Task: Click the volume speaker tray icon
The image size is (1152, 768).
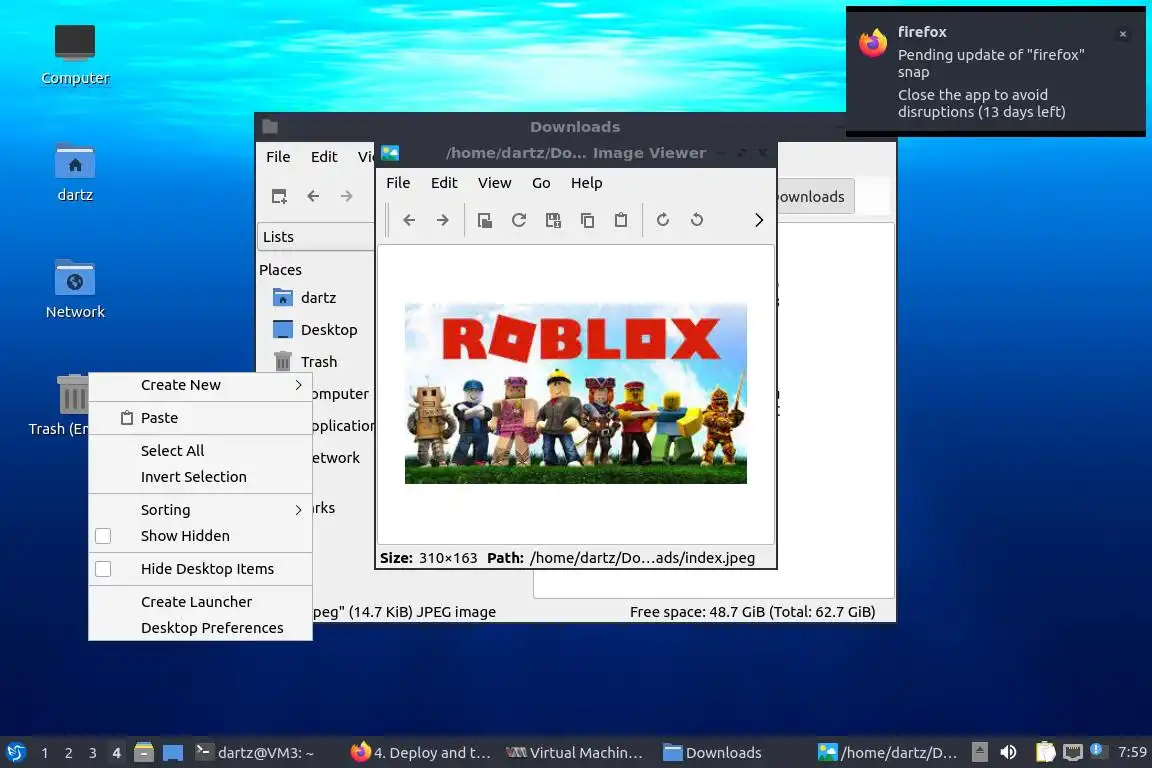Action: tap(1008, 752)
